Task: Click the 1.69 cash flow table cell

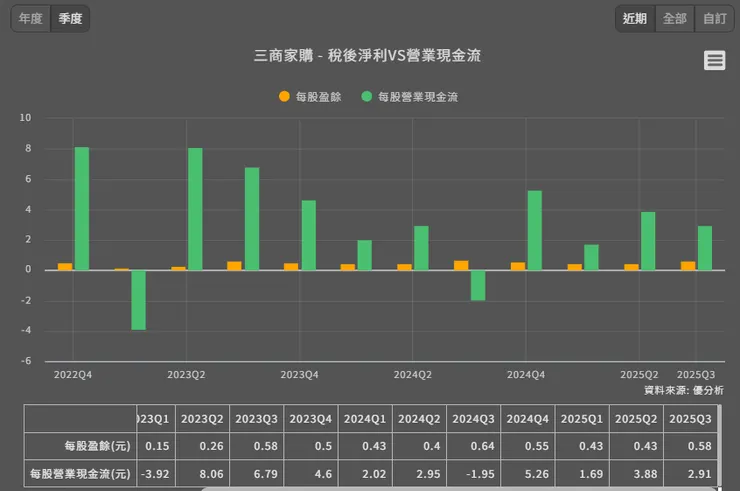Action: coord(582,474)
